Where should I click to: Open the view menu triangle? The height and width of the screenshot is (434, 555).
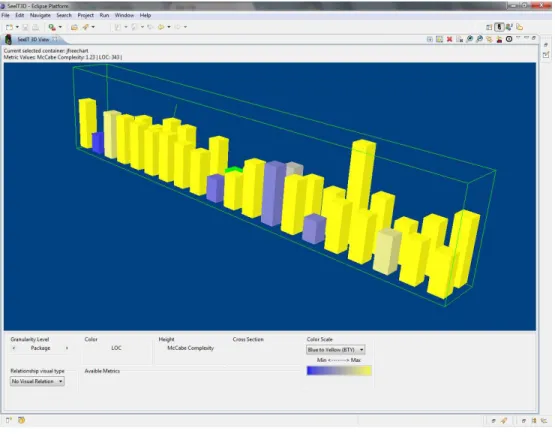tap(518, 38)
